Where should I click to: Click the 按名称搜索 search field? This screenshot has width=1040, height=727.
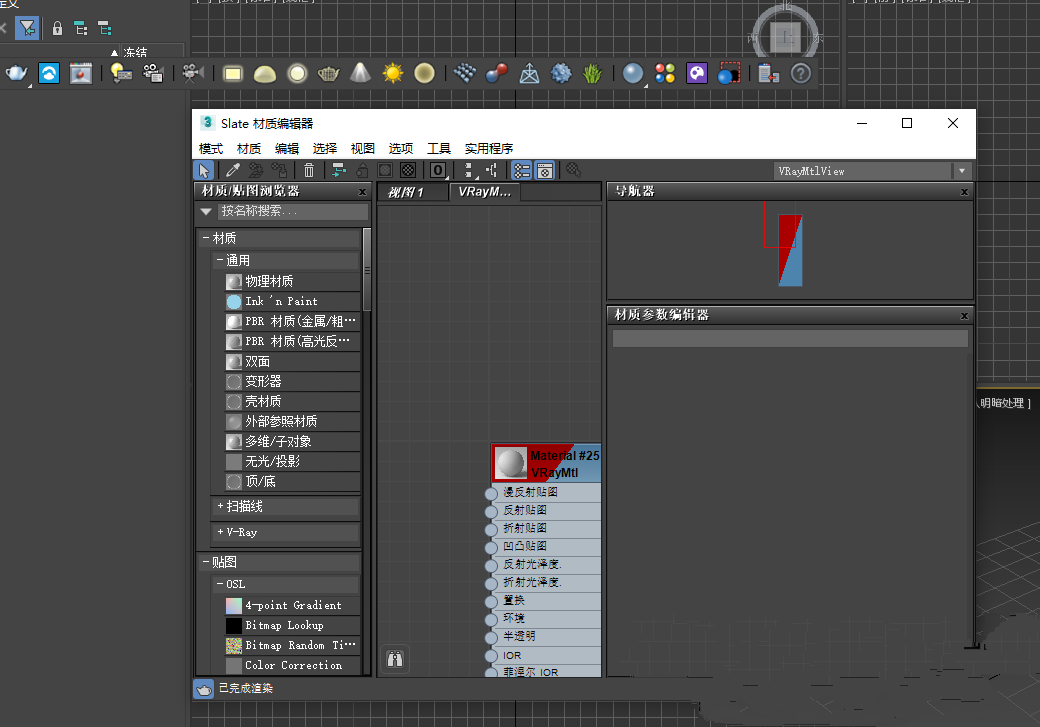point(293,212)
